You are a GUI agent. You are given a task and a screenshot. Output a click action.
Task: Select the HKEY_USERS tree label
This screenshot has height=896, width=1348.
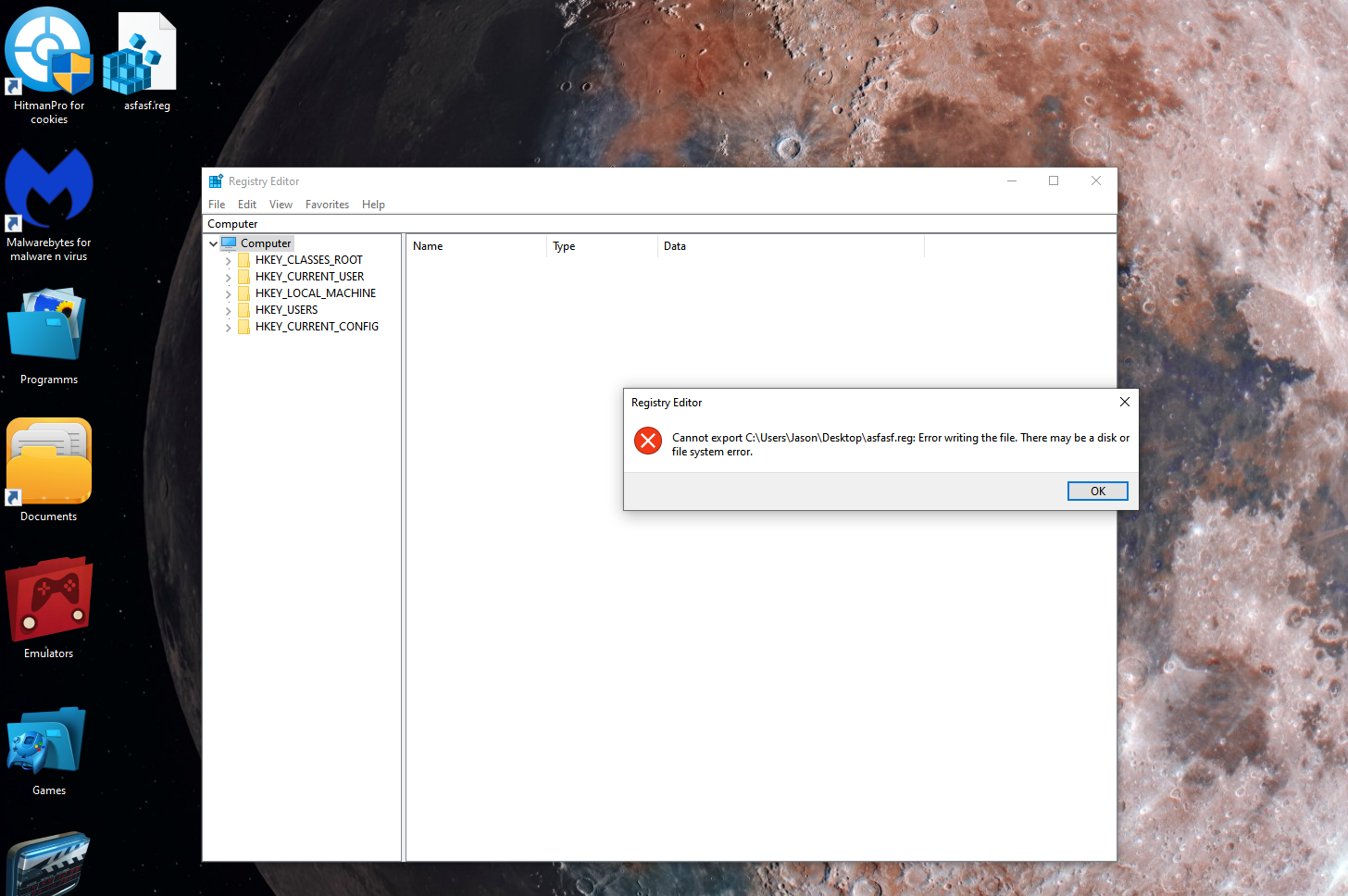[286, 310]
